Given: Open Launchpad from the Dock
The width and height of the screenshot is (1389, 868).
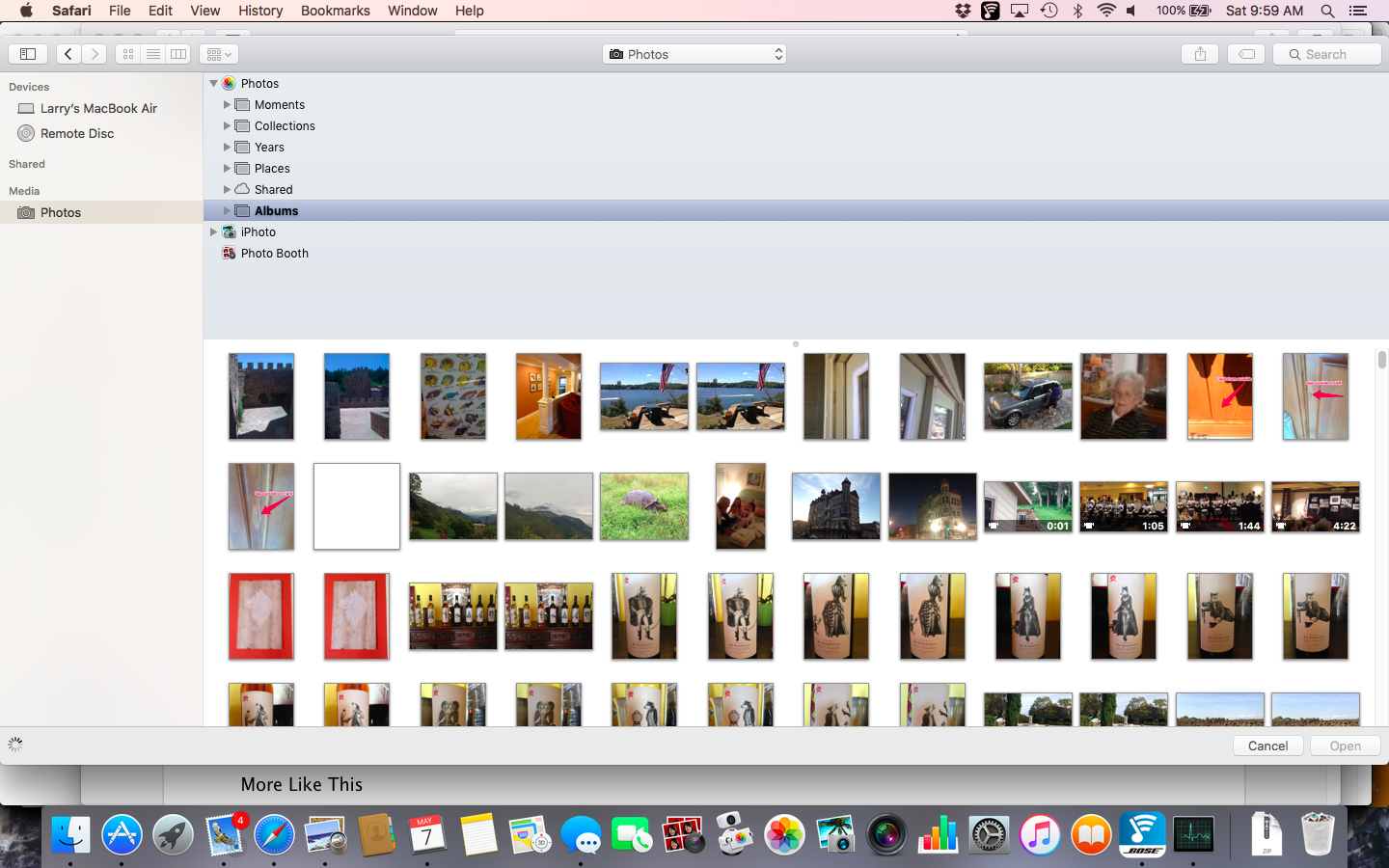Looking at the screenshot, I should tap(173, 834).
